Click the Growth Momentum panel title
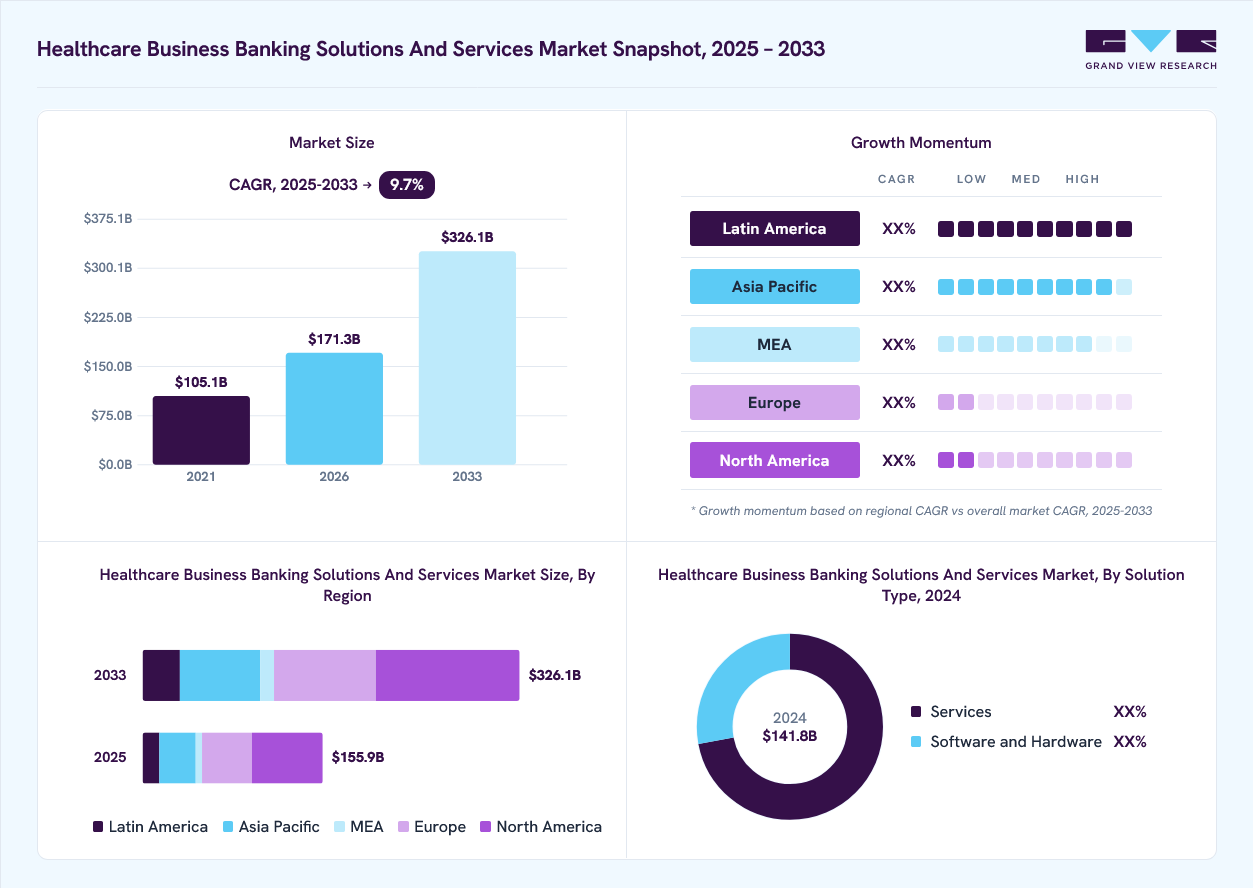1253x888 pixels. (921, 143)
